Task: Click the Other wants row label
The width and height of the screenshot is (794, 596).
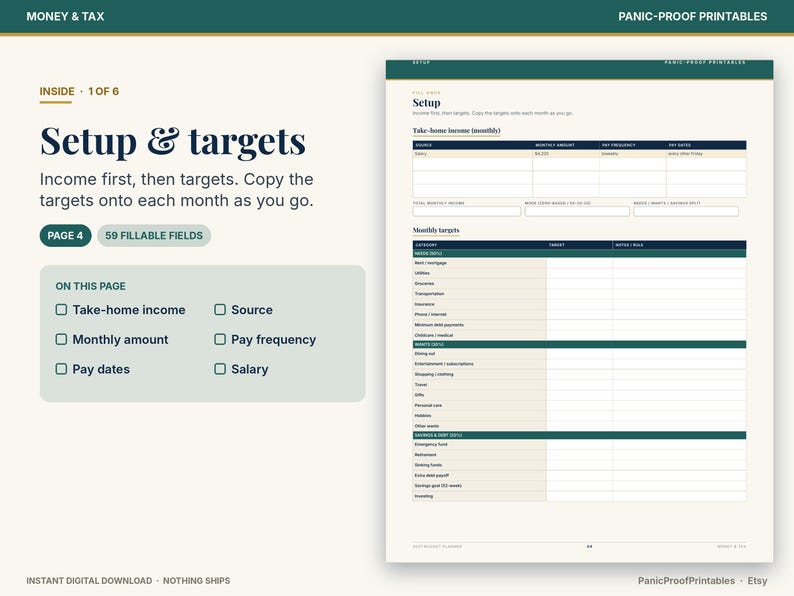Action: [427, 426]
